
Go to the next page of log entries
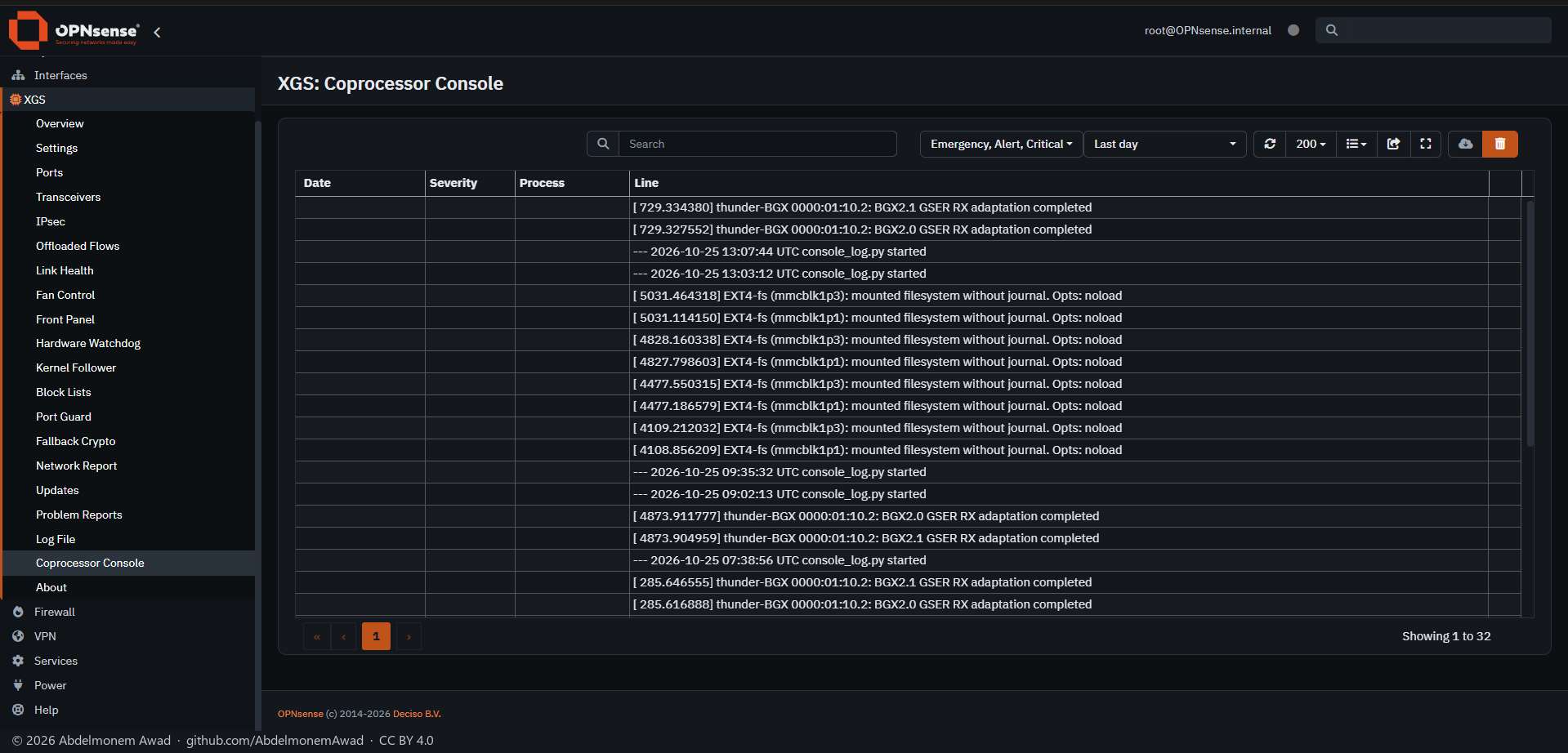point(409,636)
